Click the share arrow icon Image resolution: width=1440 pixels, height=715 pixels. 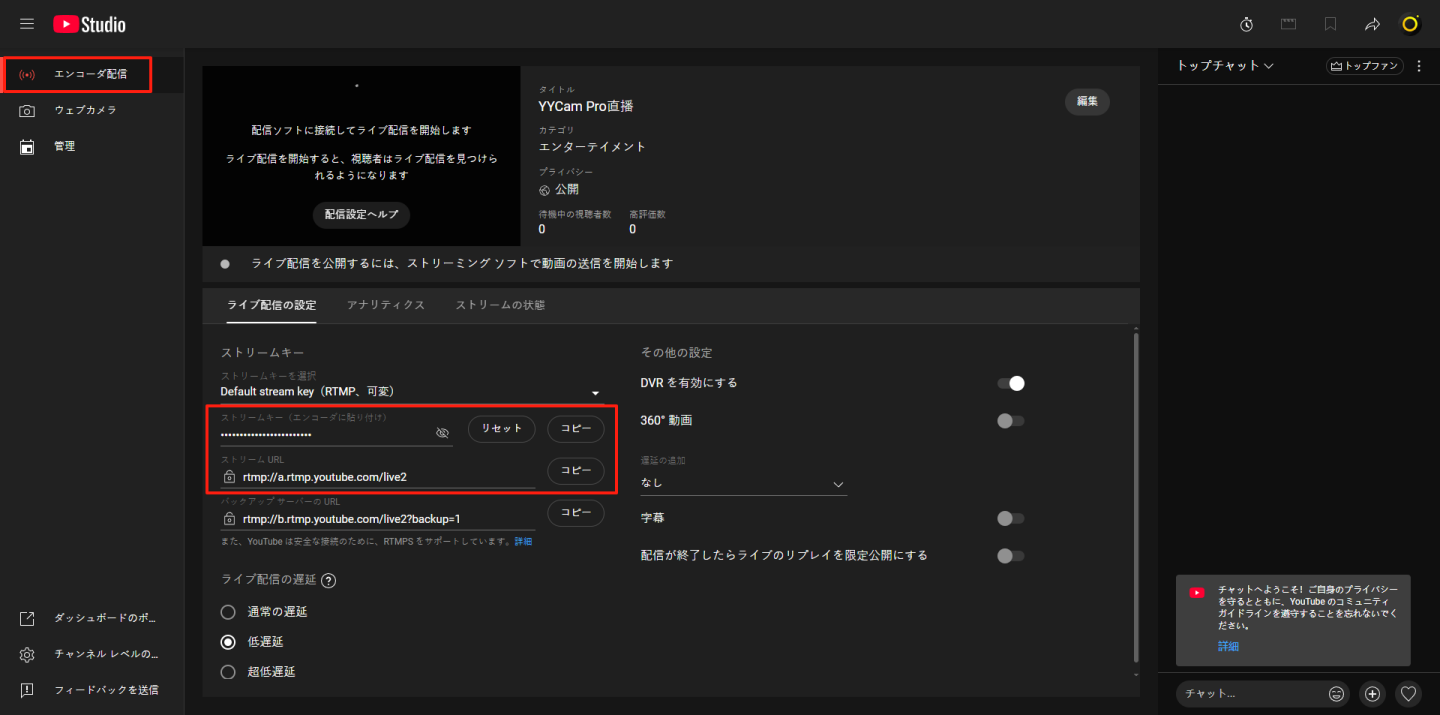[x=1372, y=24]
